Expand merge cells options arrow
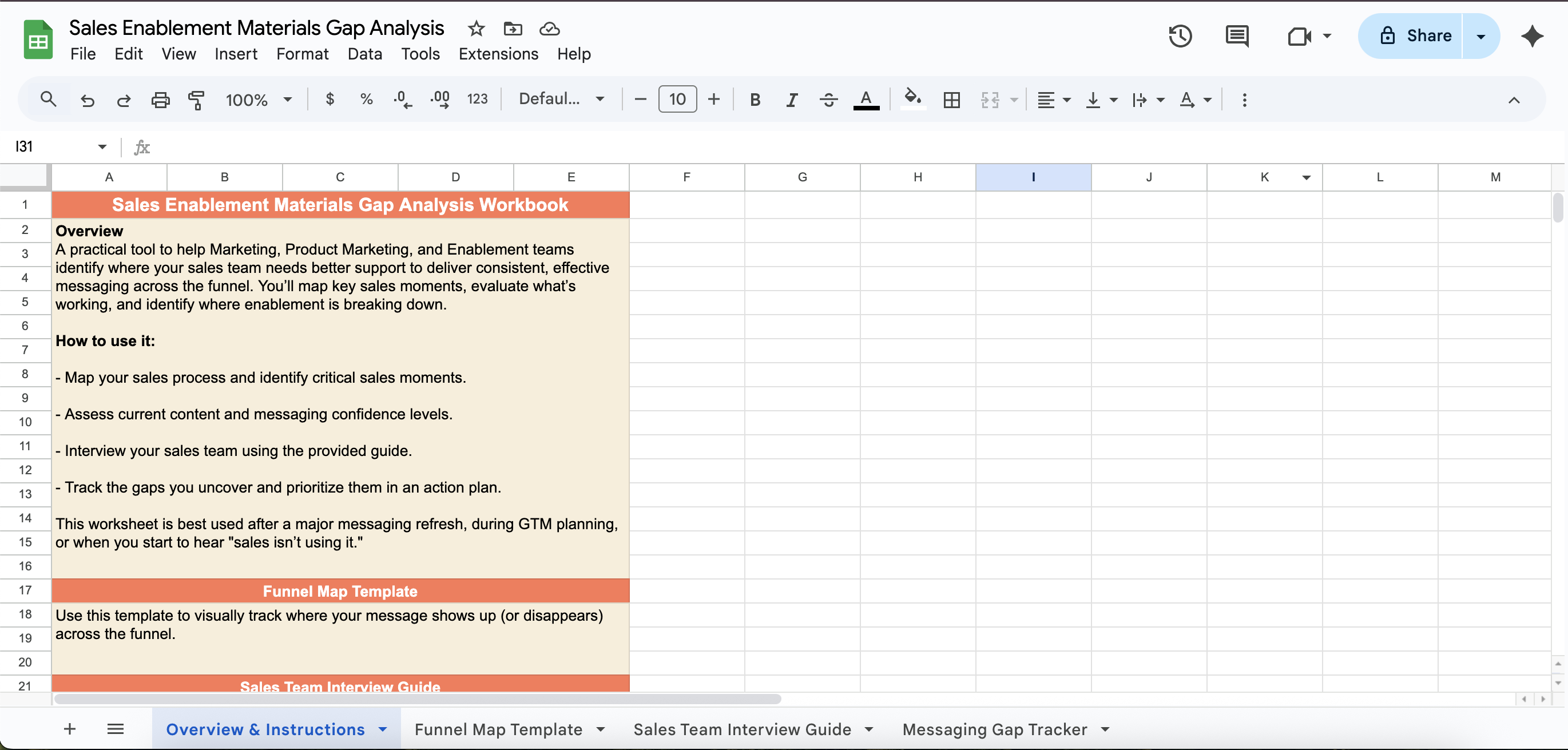 click(1014, 99)
